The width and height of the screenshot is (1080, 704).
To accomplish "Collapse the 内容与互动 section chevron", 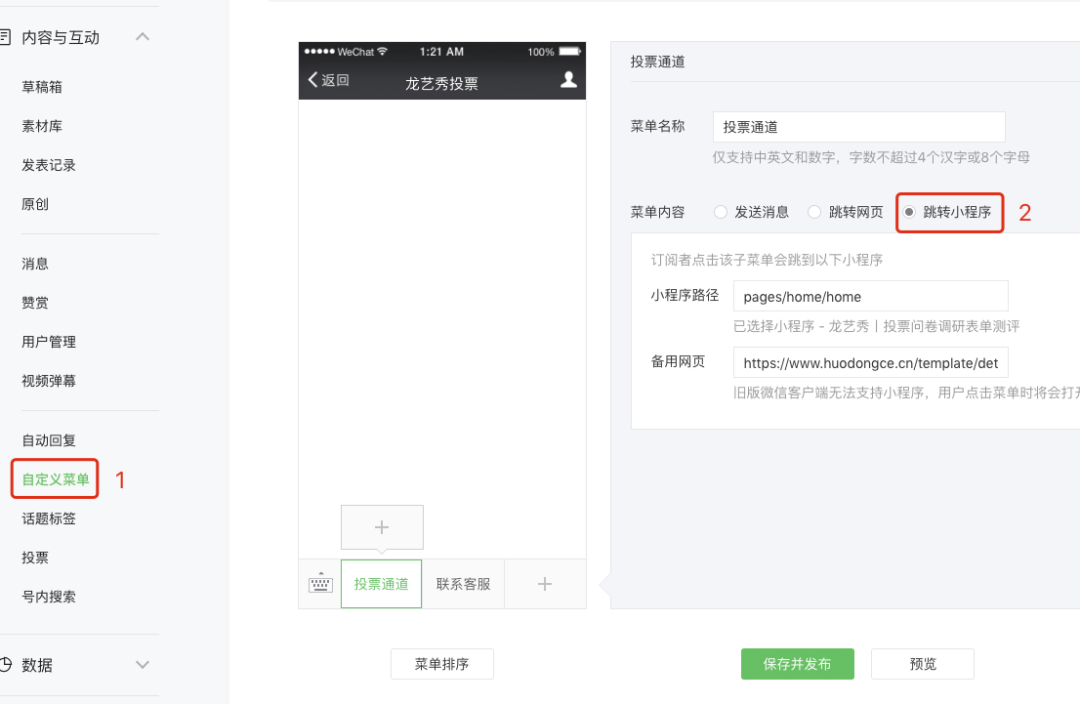I will [x=143, y=37].
